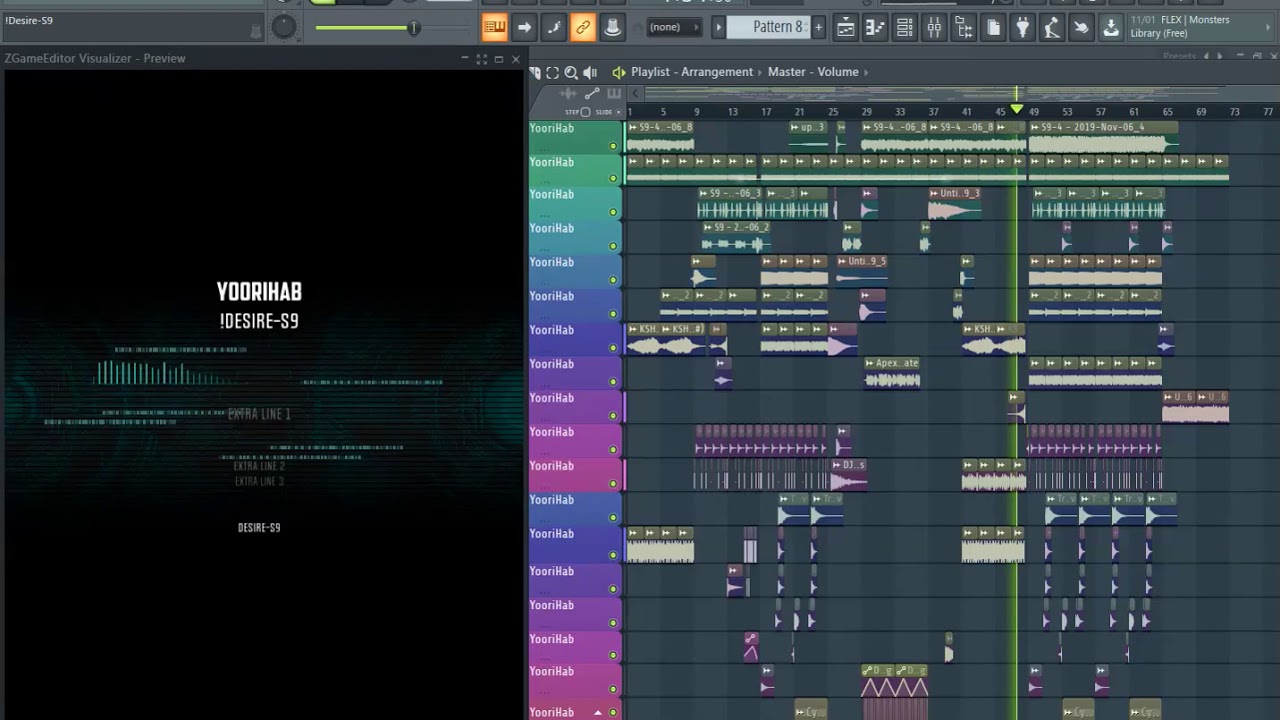Click the tempo tapper figure icon
Screen dimensions: 1280x720
(1051, 28)
